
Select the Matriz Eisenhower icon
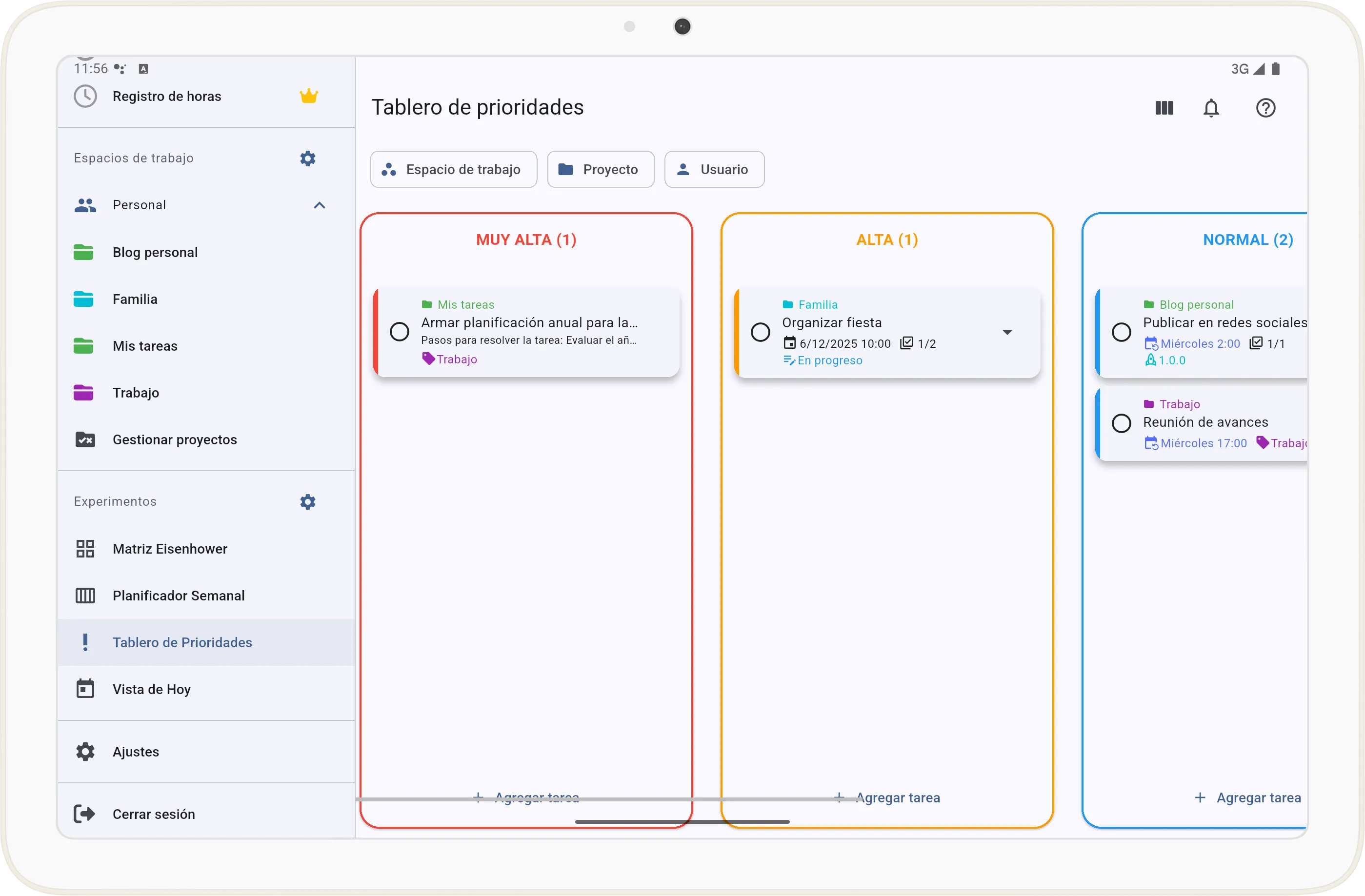(x=85, y=548)
